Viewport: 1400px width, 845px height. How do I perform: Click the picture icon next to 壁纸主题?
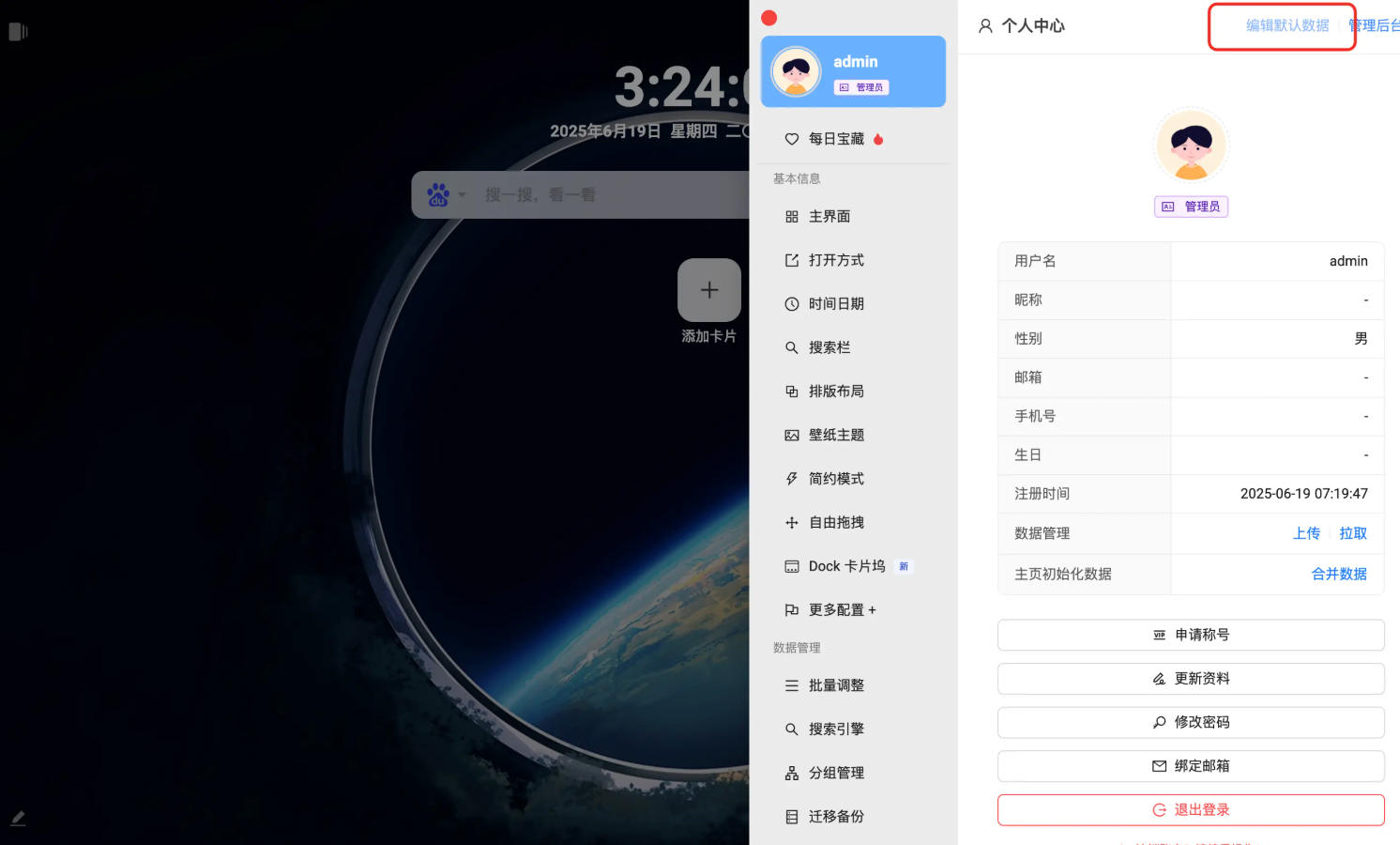point(792,436)
